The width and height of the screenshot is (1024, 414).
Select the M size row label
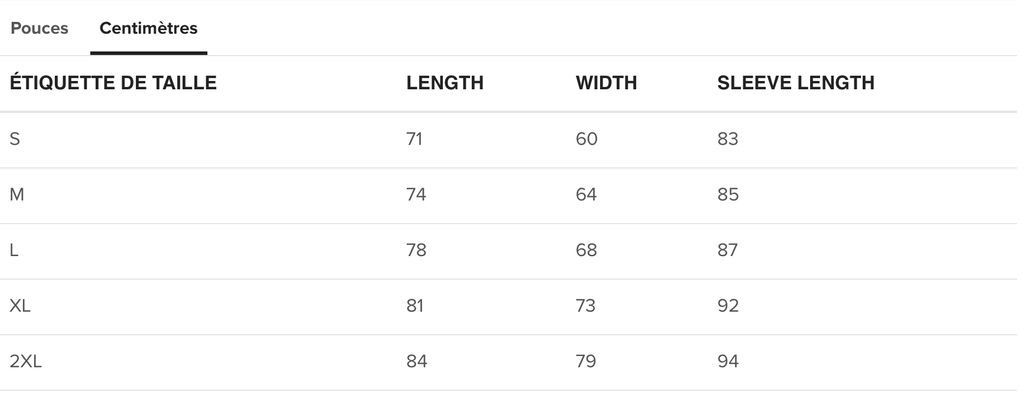click(17, 194)
